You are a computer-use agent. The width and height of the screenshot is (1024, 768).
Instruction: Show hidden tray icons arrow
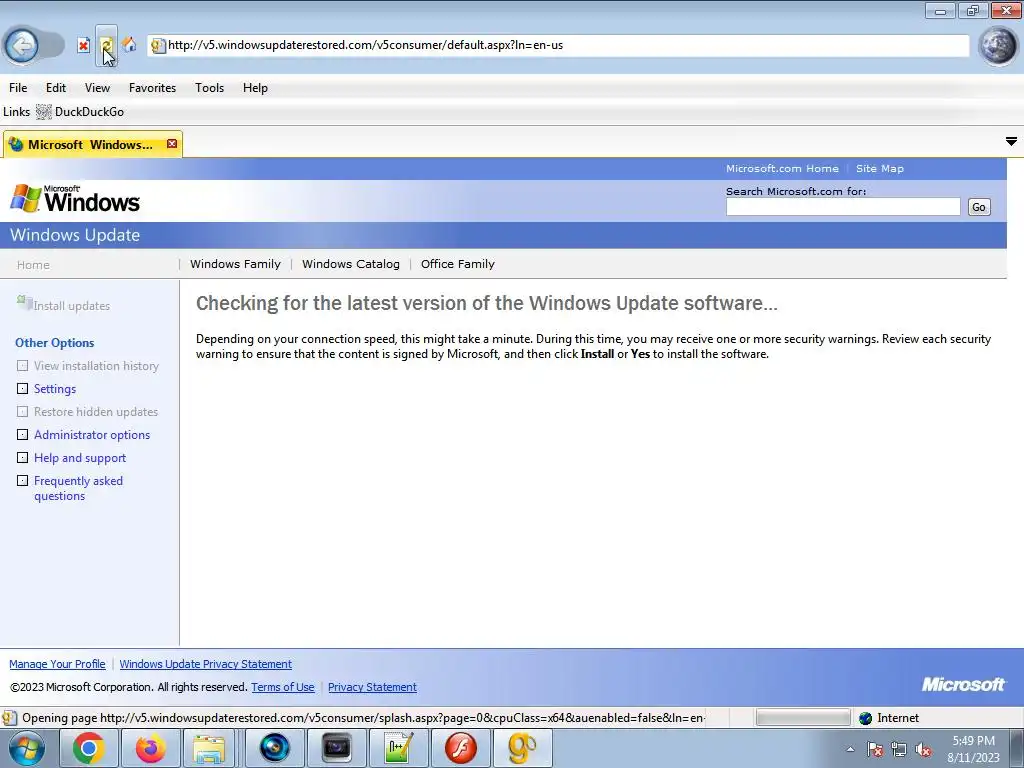(850, 749)
